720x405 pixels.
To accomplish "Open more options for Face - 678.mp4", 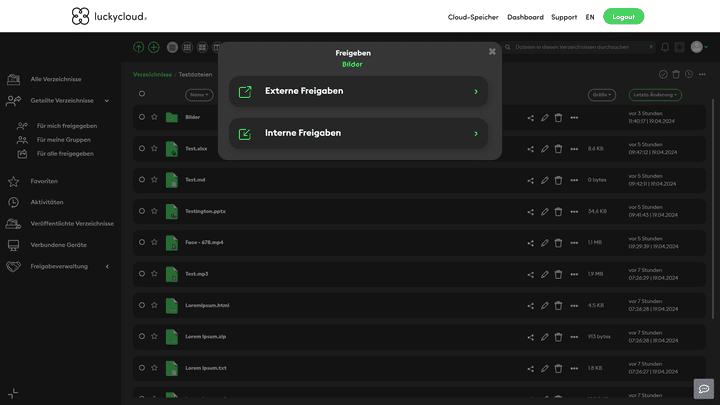I will point(574,243).
